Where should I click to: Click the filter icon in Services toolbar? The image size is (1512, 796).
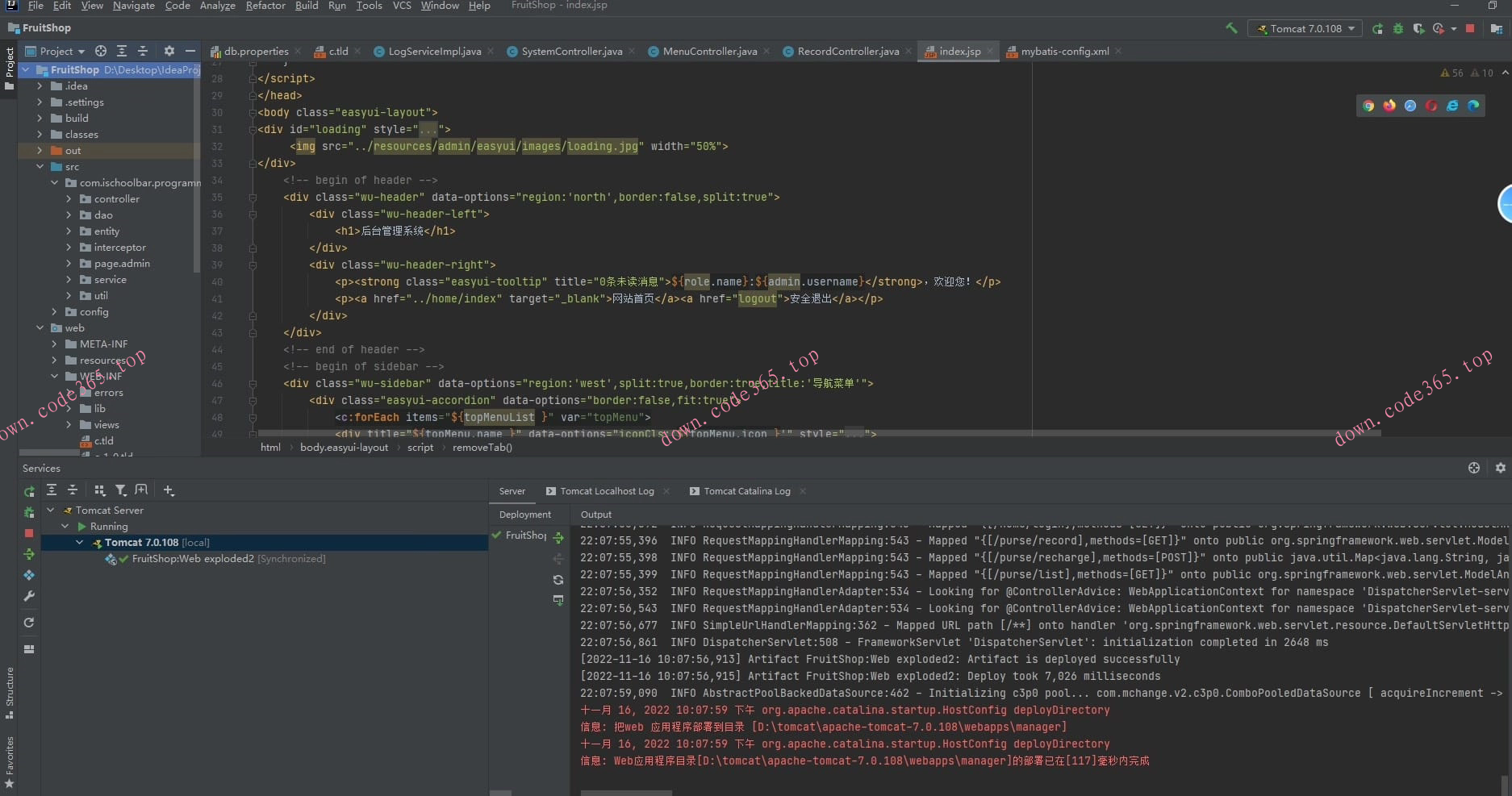click(120, 490)
